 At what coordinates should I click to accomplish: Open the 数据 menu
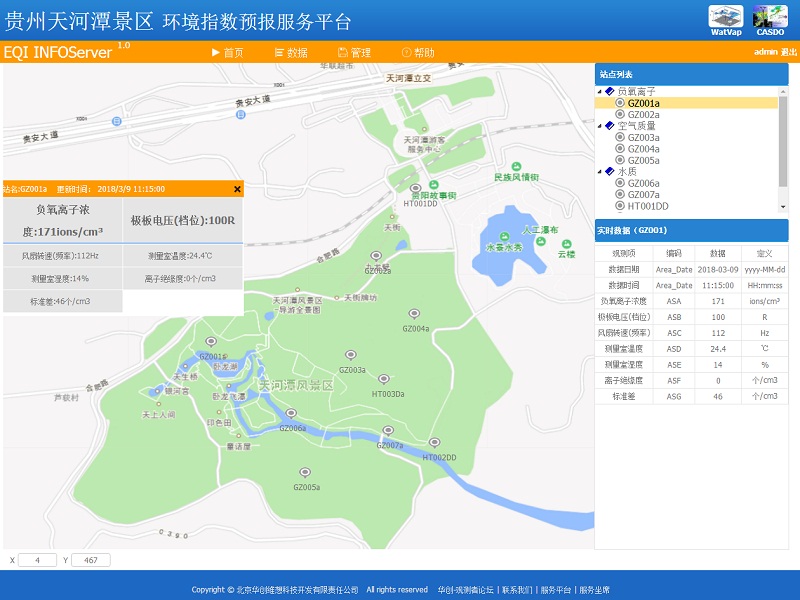pyautogui.click(x=290, y=53)
